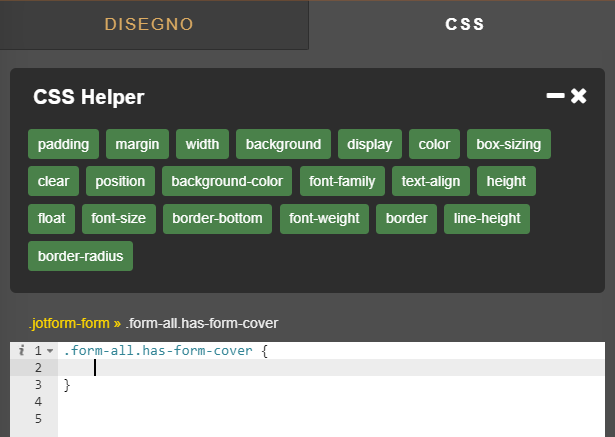Insert the padding property

tap(63, 144)
